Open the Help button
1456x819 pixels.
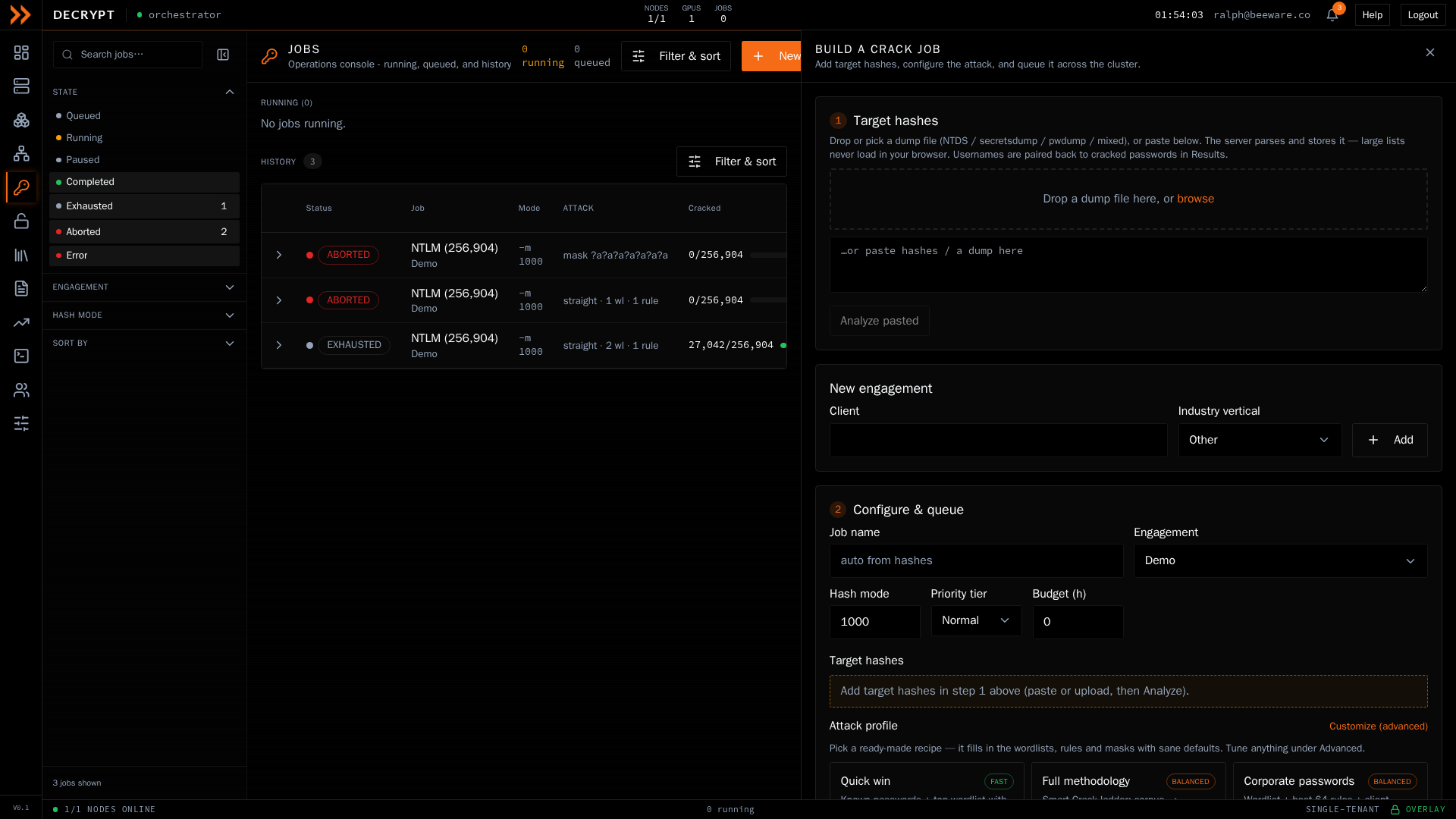[1372, 15]
